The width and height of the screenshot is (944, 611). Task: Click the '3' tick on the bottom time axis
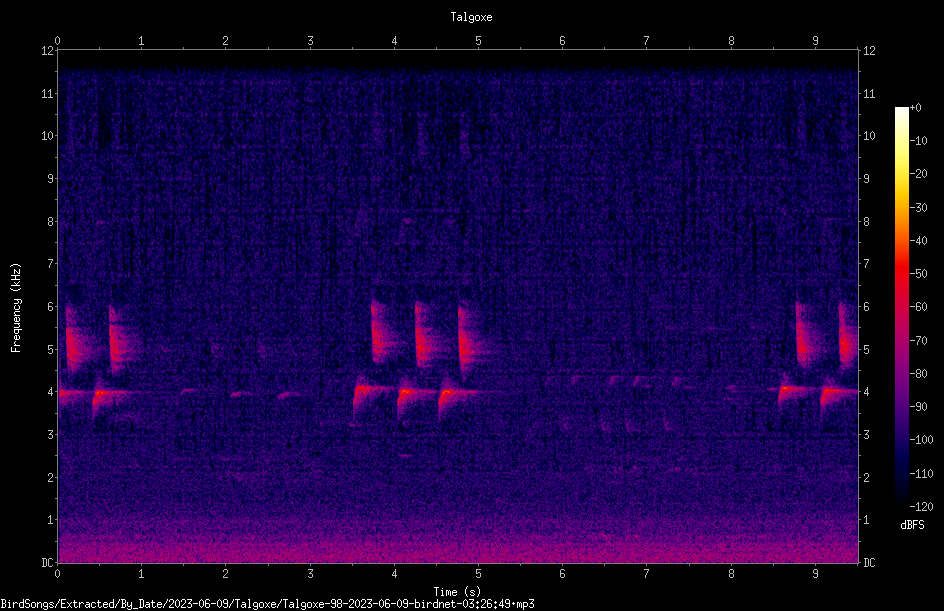tap(310, 574)
